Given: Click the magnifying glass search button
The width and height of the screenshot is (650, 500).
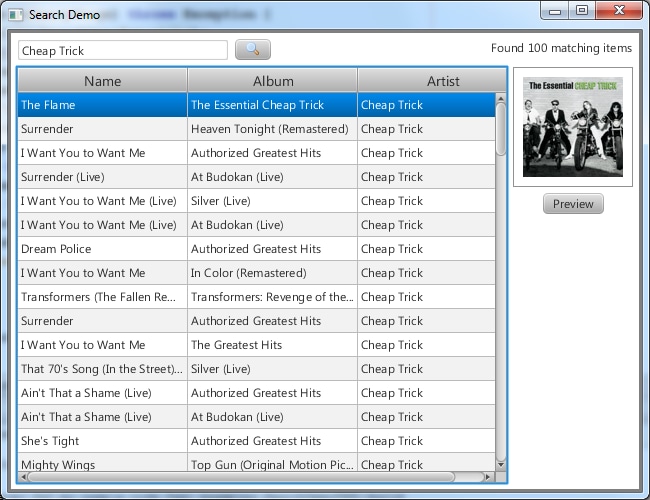Looking at the screenshot, I should 253,50.
